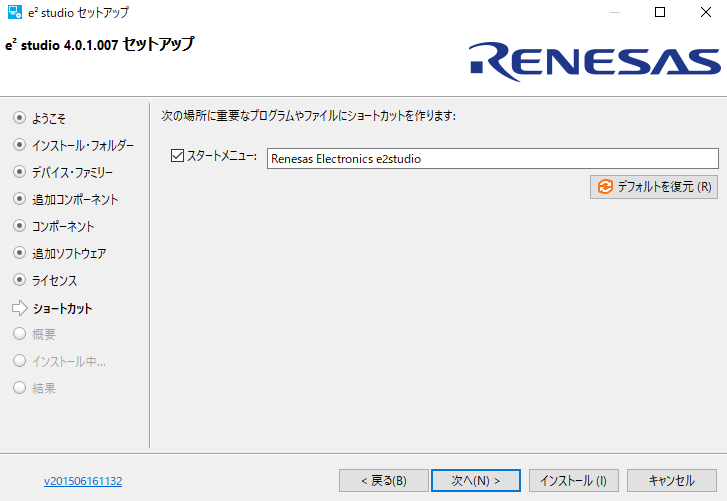Proceed with the 次へ(N) button
This screenshot has width=727, height=501.
[x=476, y=481]
